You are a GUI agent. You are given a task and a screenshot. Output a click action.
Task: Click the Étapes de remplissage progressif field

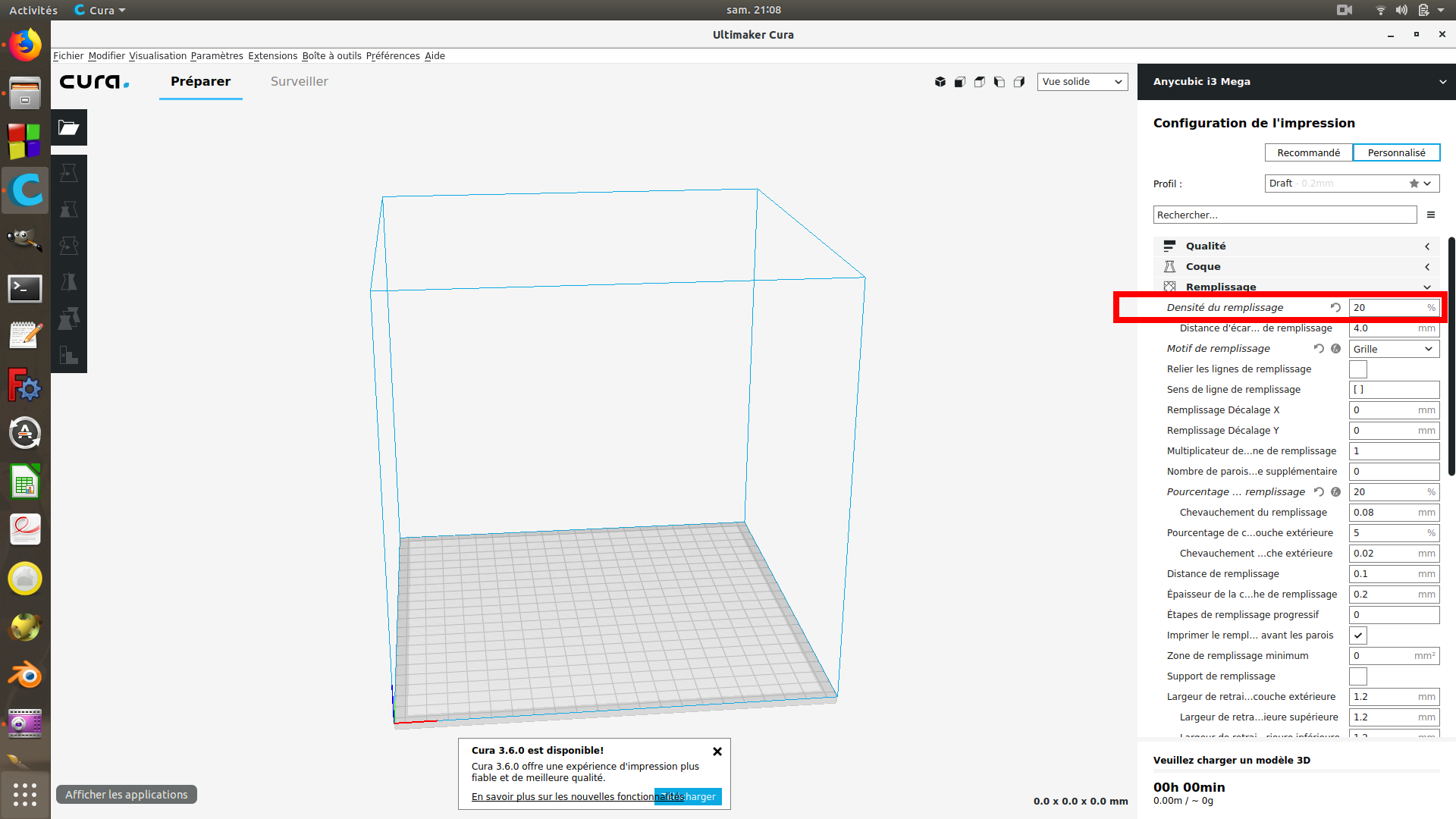click(x=1394, y=615)
